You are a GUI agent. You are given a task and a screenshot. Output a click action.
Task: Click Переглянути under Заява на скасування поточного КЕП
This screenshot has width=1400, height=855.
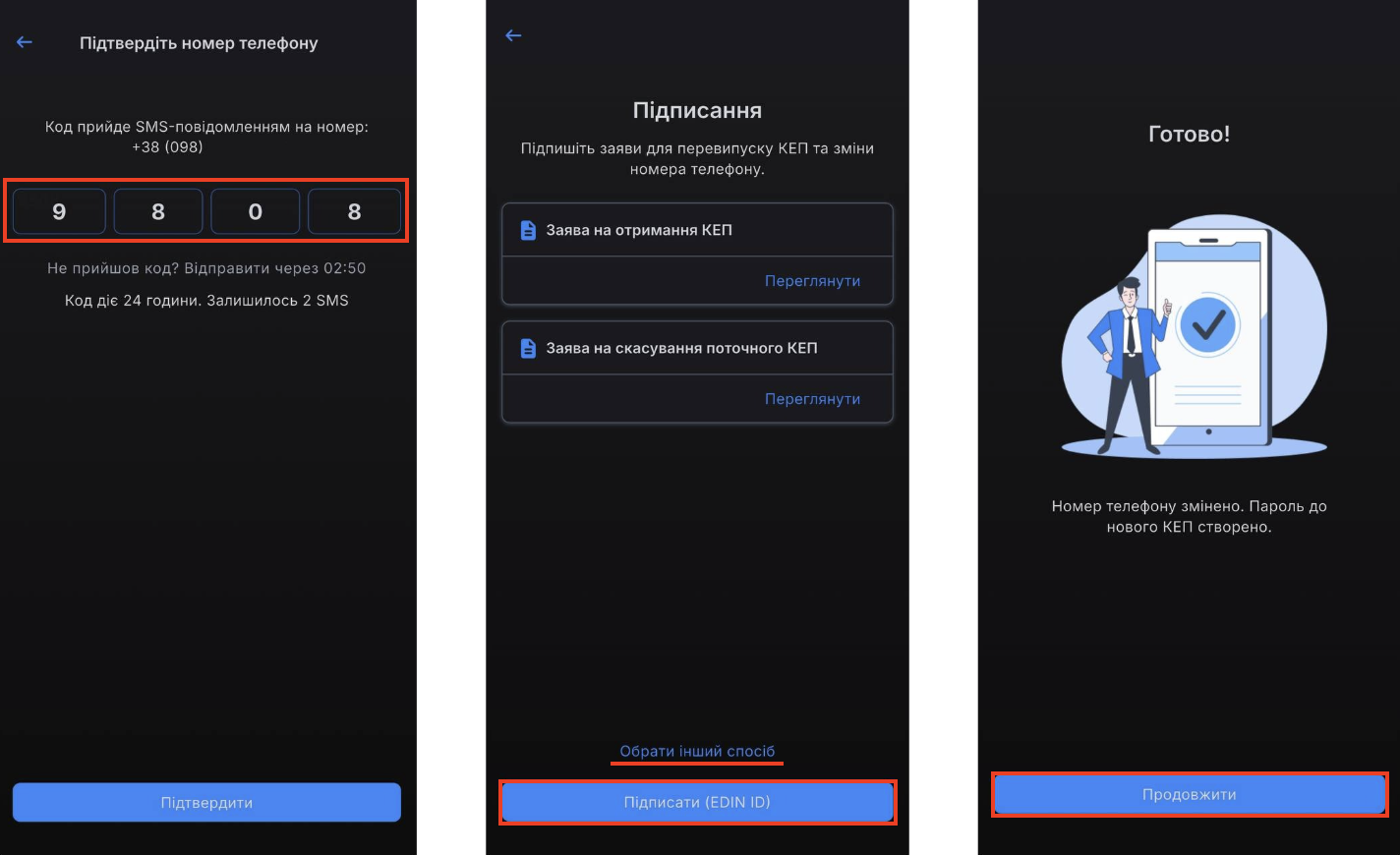(812, 399)
